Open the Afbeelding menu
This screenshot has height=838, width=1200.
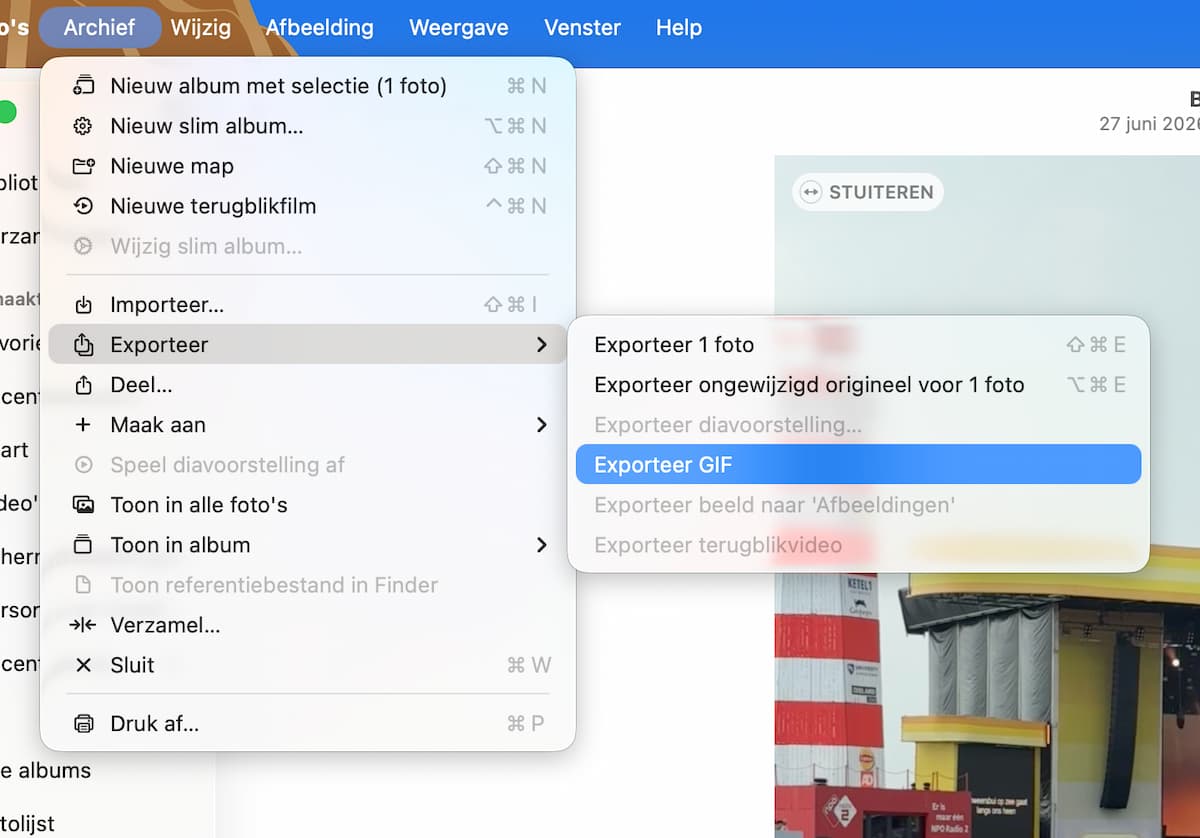[320, 27]
